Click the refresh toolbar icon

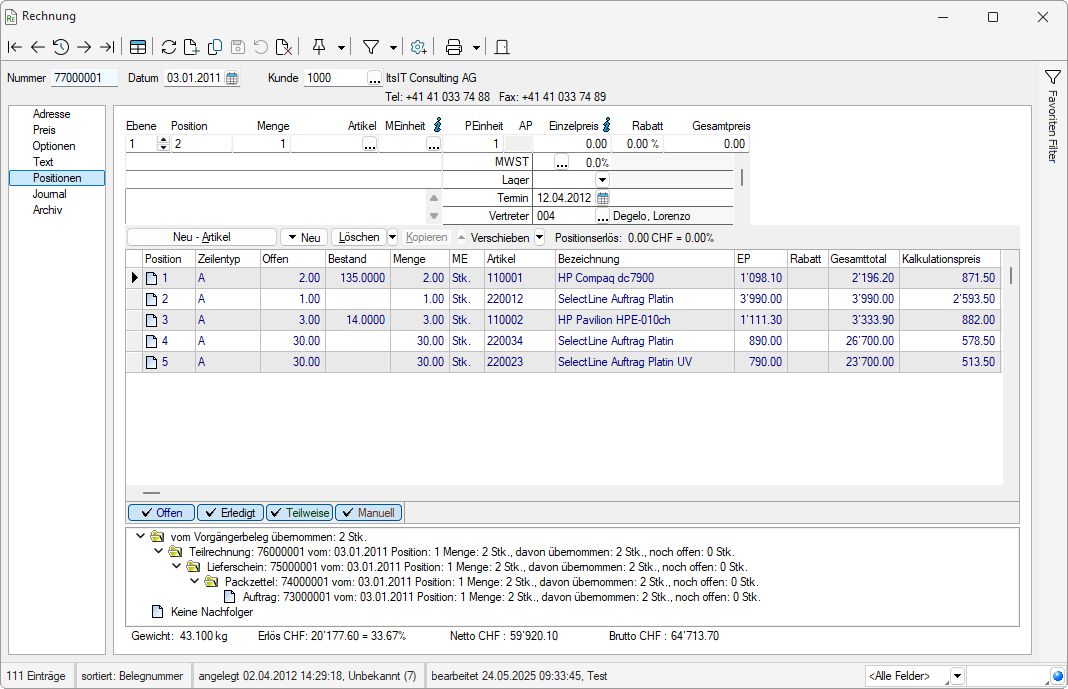tap(168, 47)
